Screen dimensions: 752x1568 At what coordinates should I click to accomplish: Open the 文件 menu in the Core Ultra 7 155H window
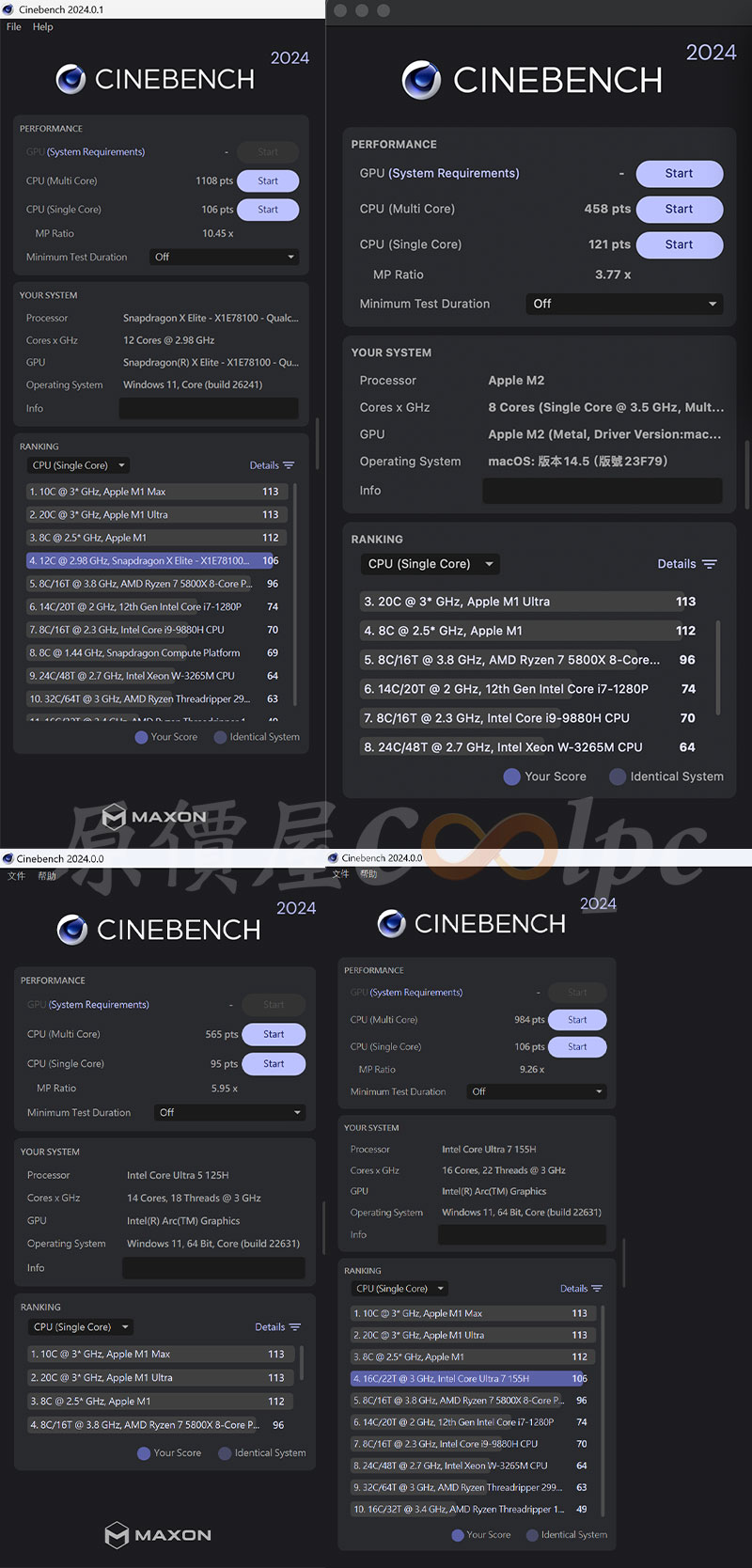341,873
